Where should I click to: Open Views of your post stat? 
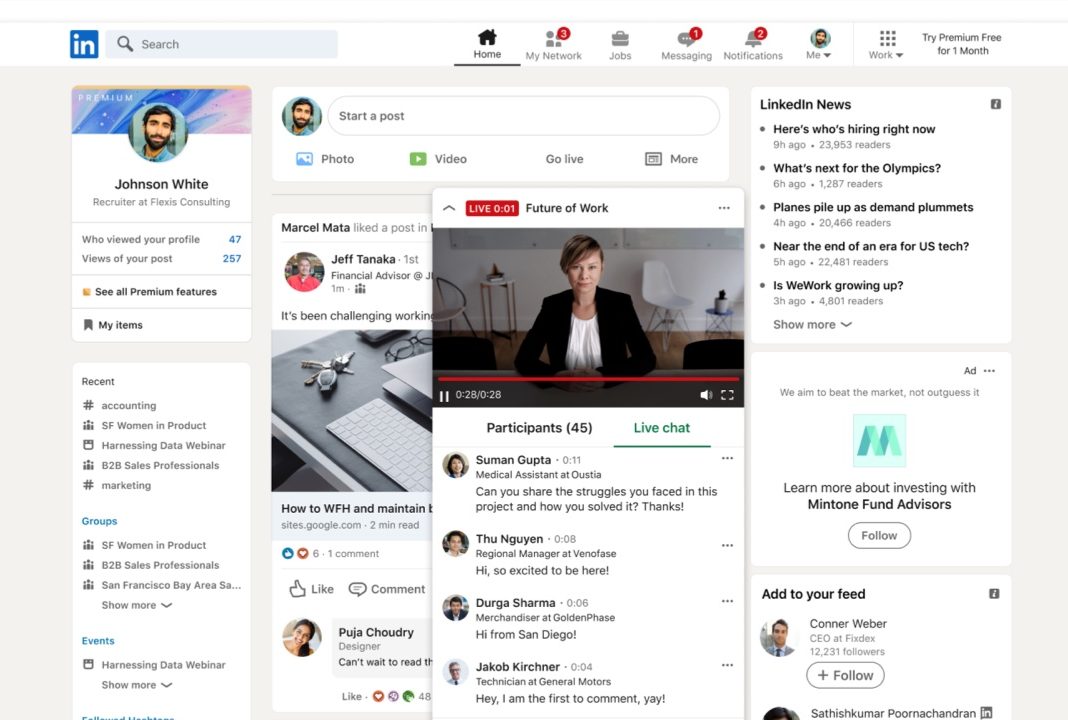pyautogui.click(x=161, y=258)
